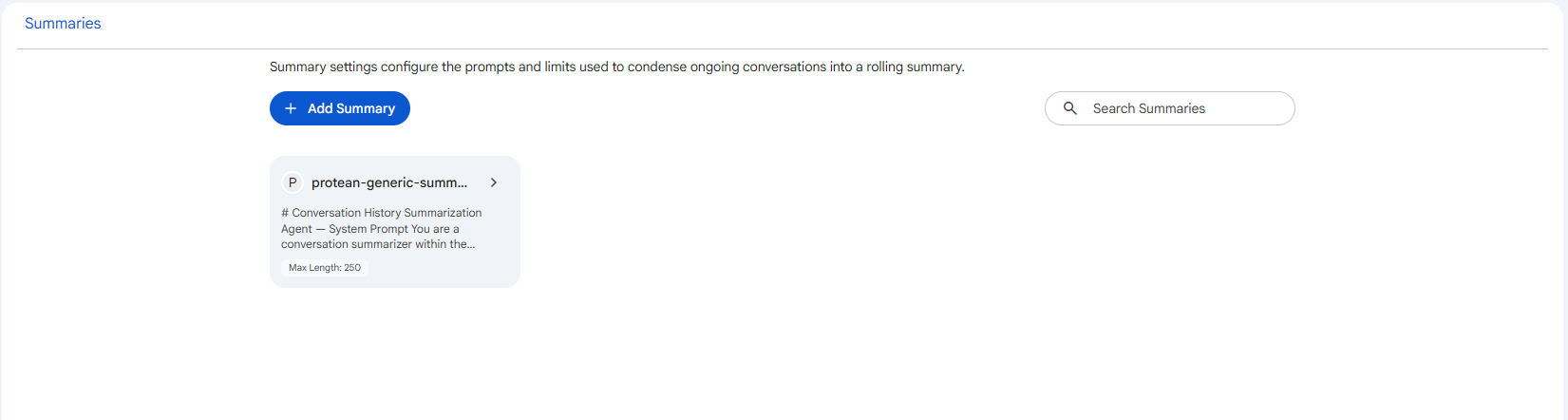Open the Summaries breadcrumb link
Screen dimensions: 1568x420
63,24
